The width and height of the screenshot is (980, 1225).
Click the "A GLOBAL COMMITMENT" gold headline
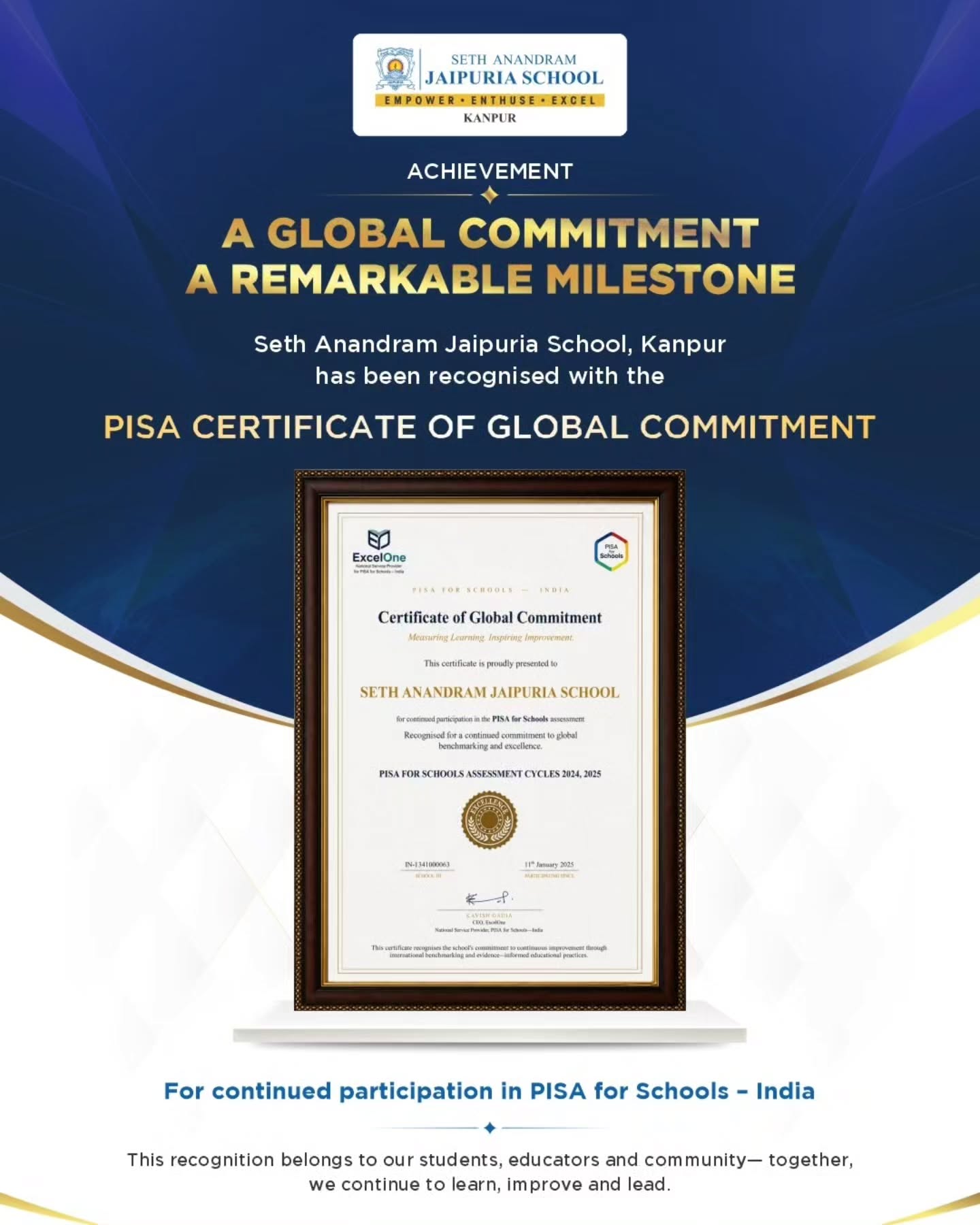(490, 233)
